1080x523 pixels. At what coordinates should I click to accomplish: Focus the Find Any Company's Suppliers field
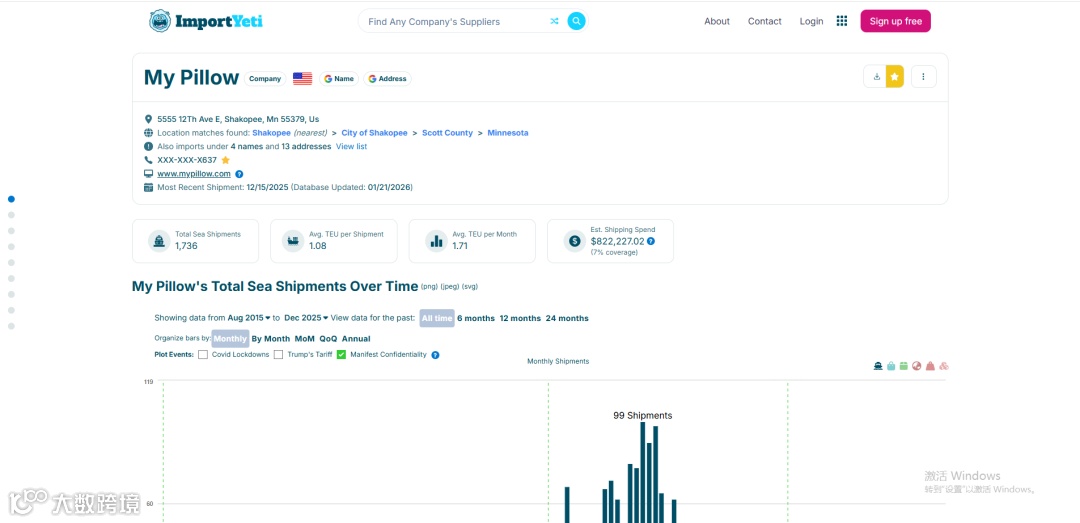(x=455, y=21)
